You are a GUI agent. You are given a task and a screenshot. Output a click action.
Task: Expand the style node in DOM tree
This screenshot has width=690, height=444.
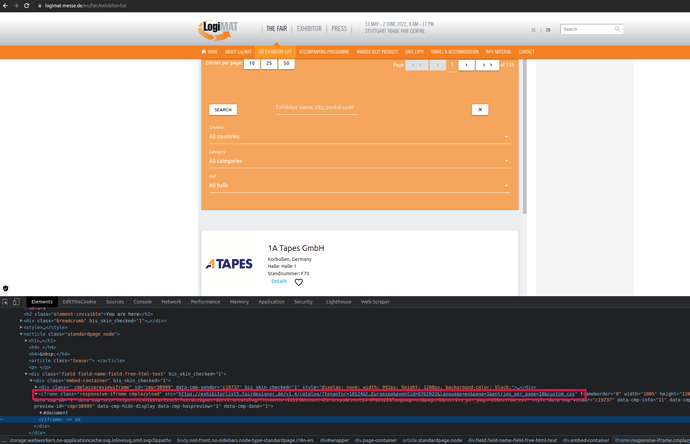pos(21,327)
